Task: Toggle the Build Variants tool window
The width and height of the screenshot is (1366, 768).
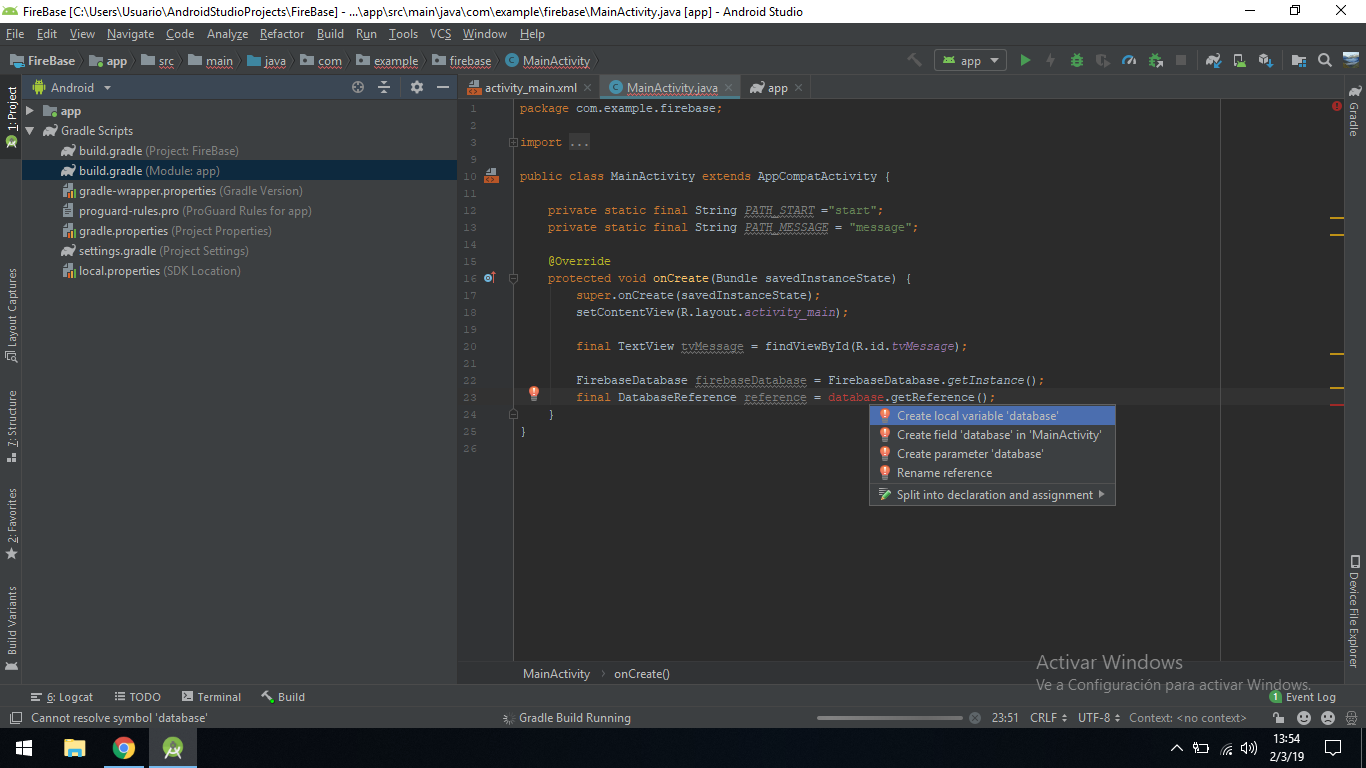Action: coord(11,628)
